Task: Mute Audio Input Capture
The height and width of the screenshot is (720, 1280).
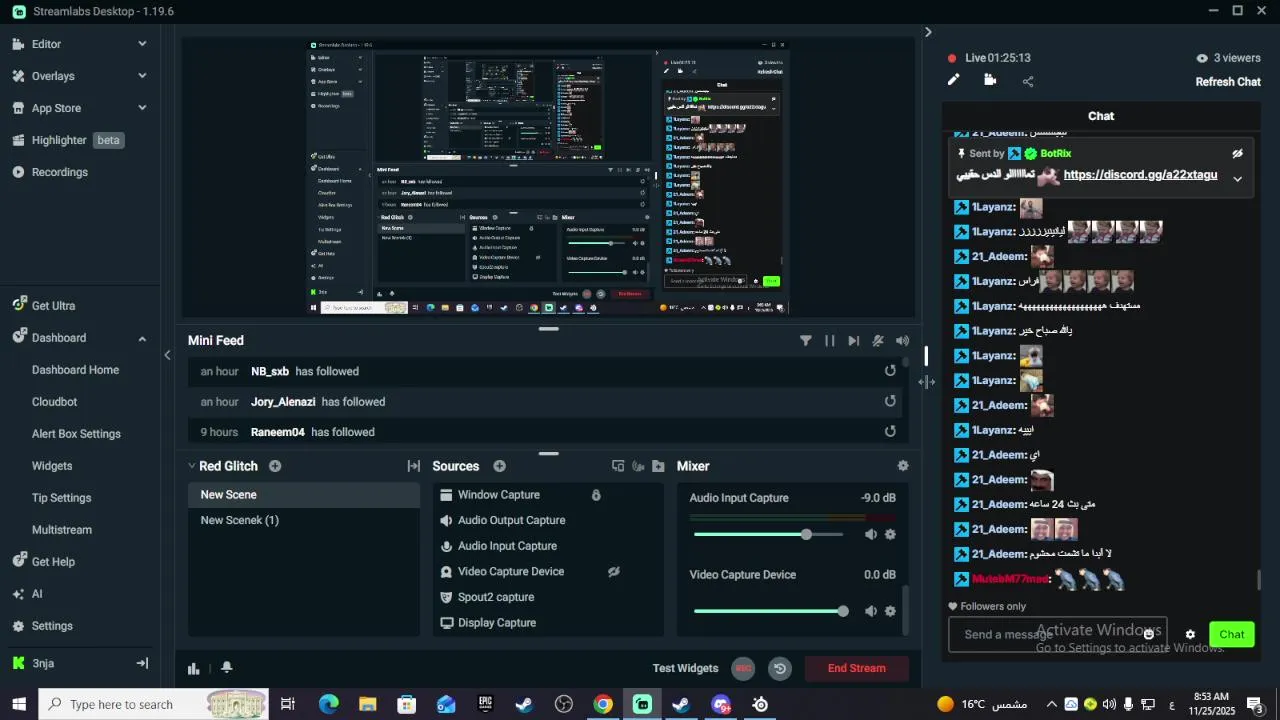Action: [x=871, y=535]
